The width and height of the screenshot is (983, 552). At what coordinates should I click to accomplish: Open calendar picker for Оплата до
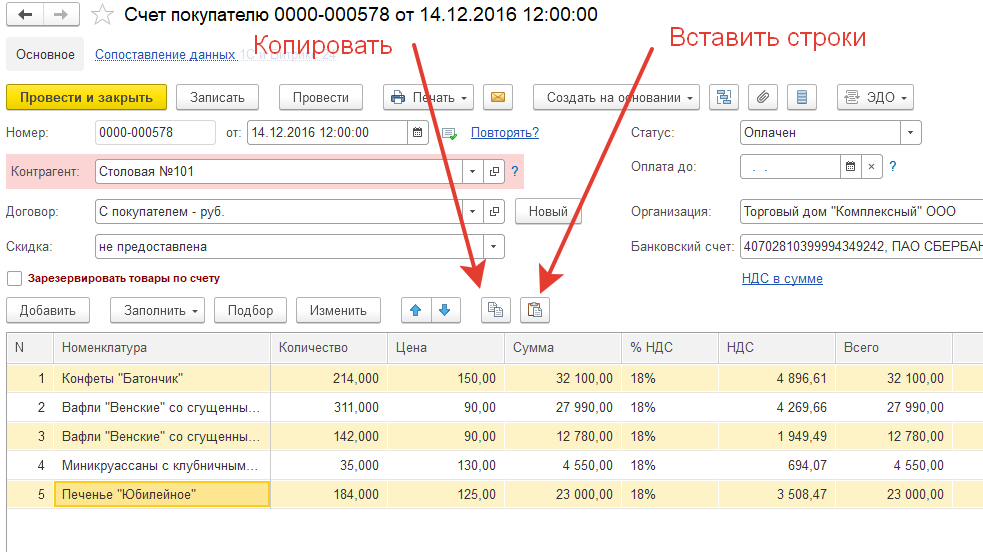[x=850, y=167]
